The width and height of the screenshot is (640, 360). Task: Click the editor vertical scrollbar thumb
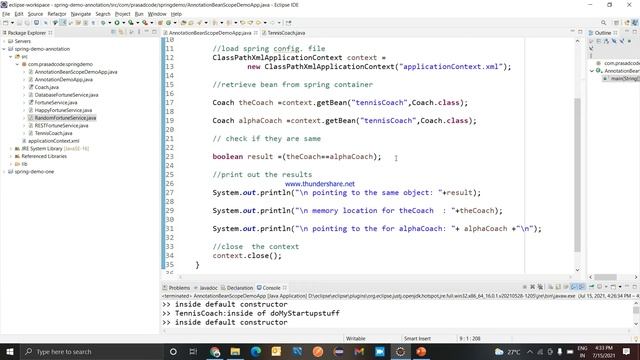(x=577, y=175)
